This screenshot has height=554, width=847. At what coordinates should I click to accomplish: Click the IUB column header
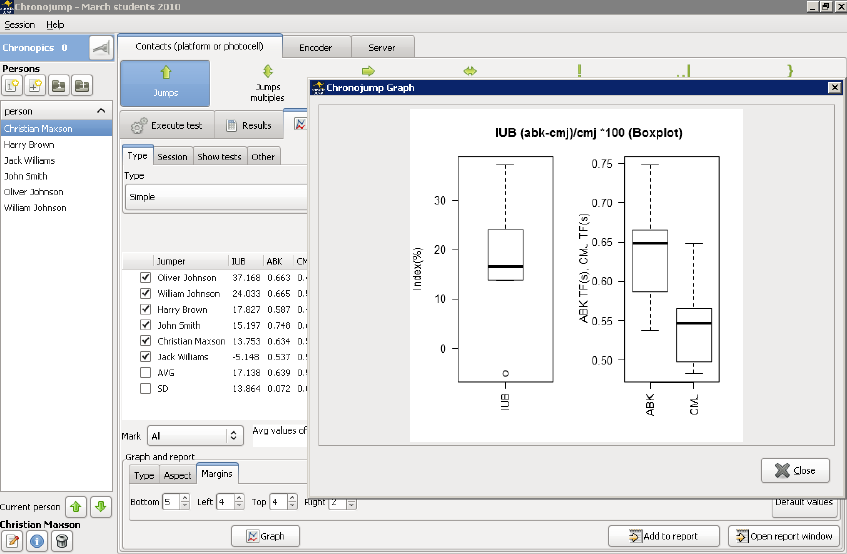(x=246, y=261)
